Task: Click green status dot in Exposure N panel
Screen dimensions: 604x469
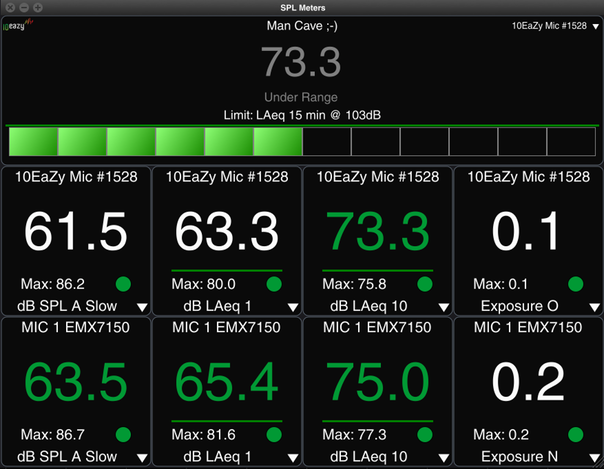Action: tap(575, 435)
